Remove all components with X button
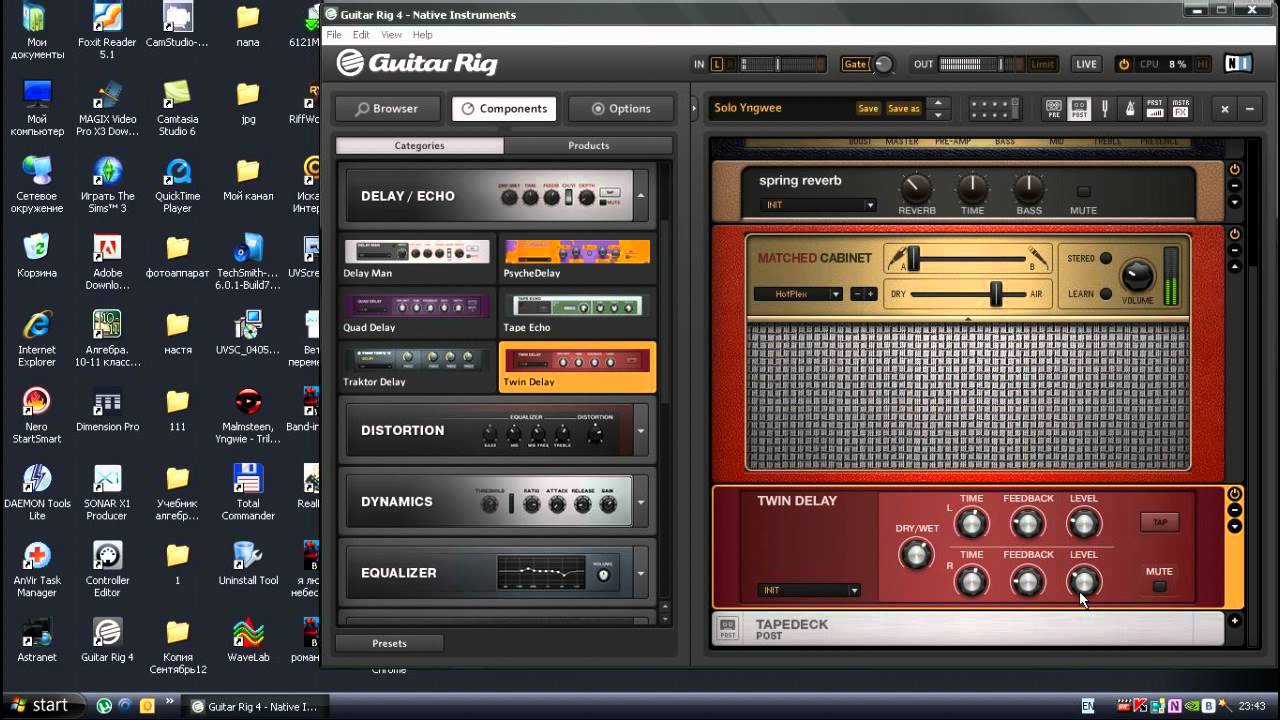1280x720 pixels. pos(1225,108)
